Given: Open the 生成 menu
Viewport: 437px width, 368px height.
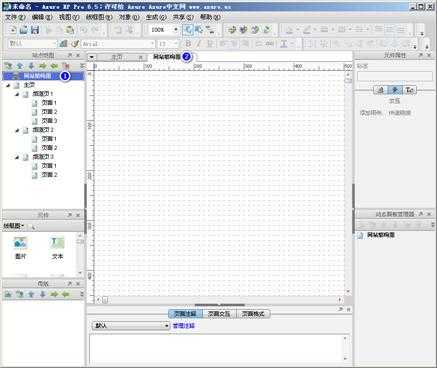Looking at the screenshot, I should coord(156,17).
